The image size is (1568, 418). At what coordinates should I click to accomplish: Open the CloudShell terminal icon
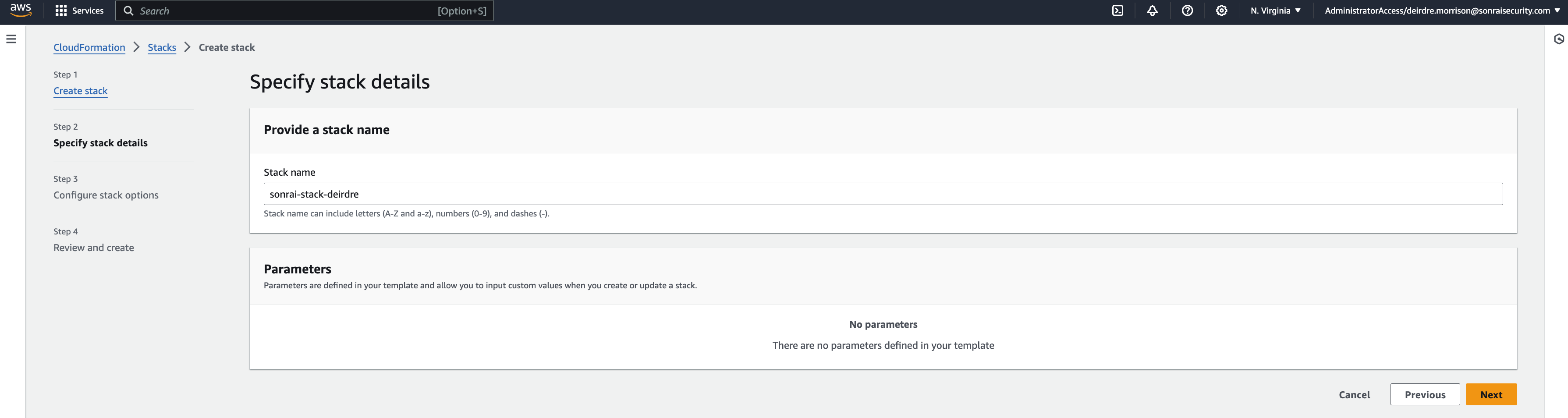[1117, 11]
